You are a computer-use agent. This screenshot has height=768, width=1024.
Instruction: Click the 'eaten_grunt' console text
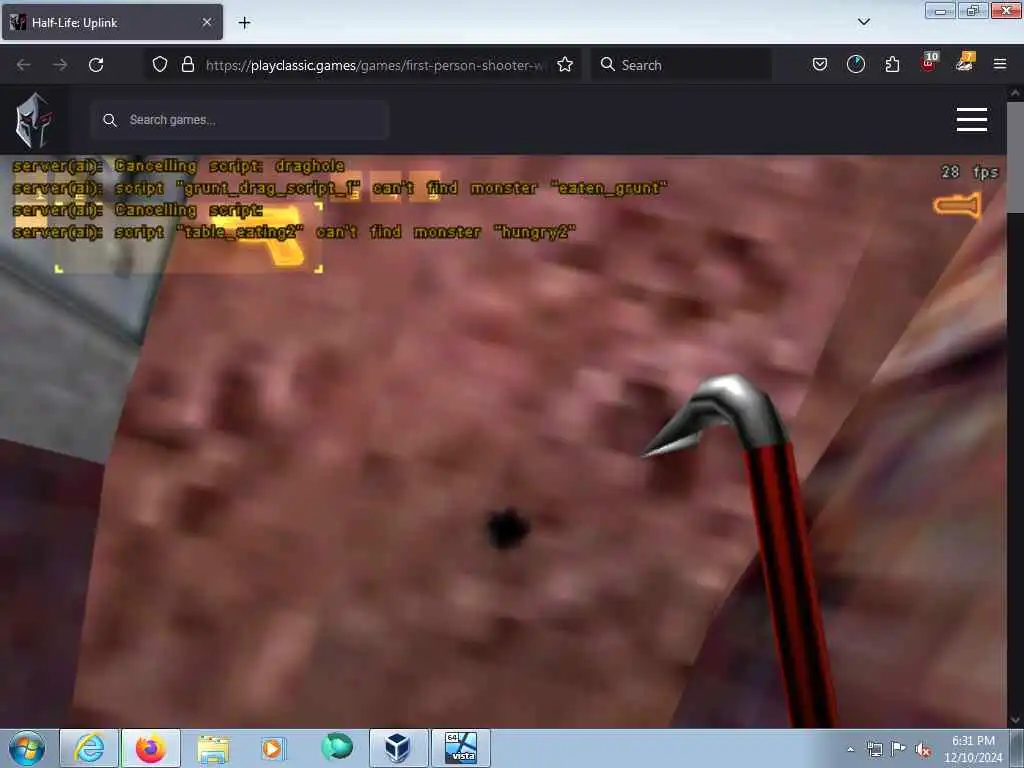(x=609, y=188)
